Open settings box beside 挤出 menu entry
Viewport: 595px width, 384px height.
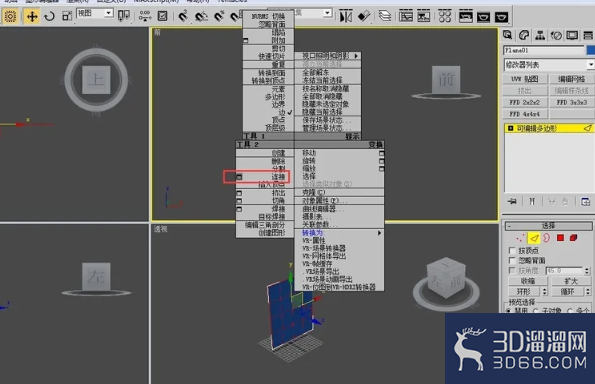click(239, 193)
